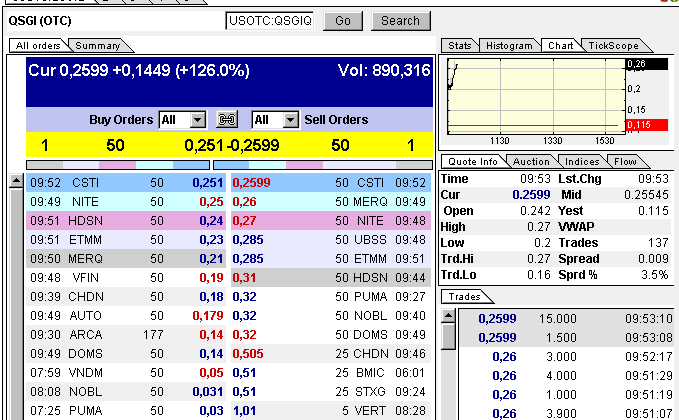
Task: Select the Flow tab
Action: [x=625, y=161]
